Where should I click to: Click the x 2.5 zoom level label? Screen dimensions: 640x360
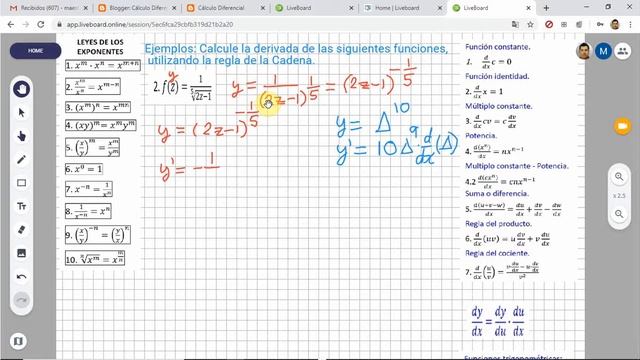pos(619,196)
